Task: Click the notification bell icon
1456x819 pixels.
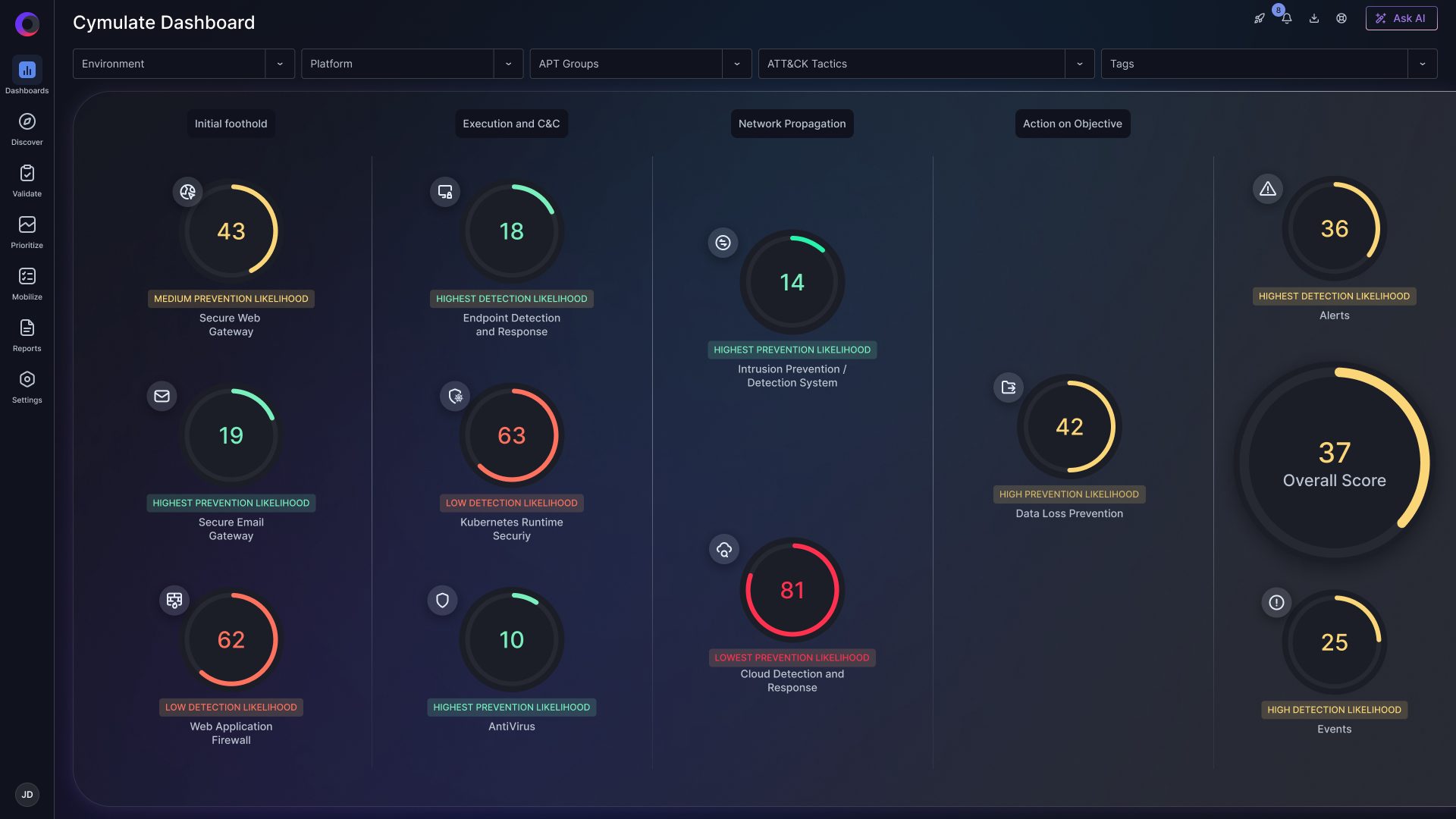Action: (1287, 19)
